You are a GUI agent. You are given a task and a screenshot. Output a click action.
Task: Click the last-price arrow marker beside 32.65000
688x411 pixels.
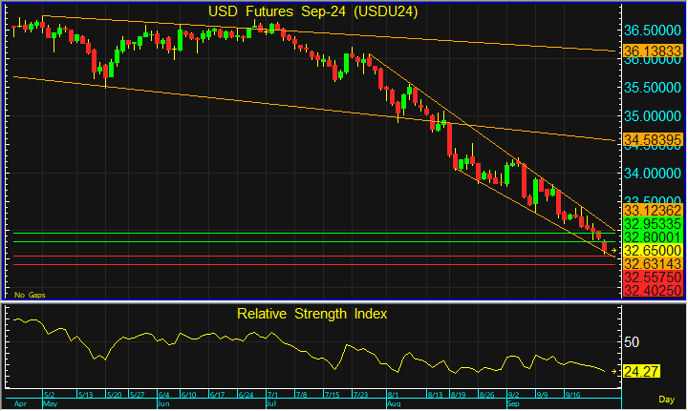(x=614, y=249)
